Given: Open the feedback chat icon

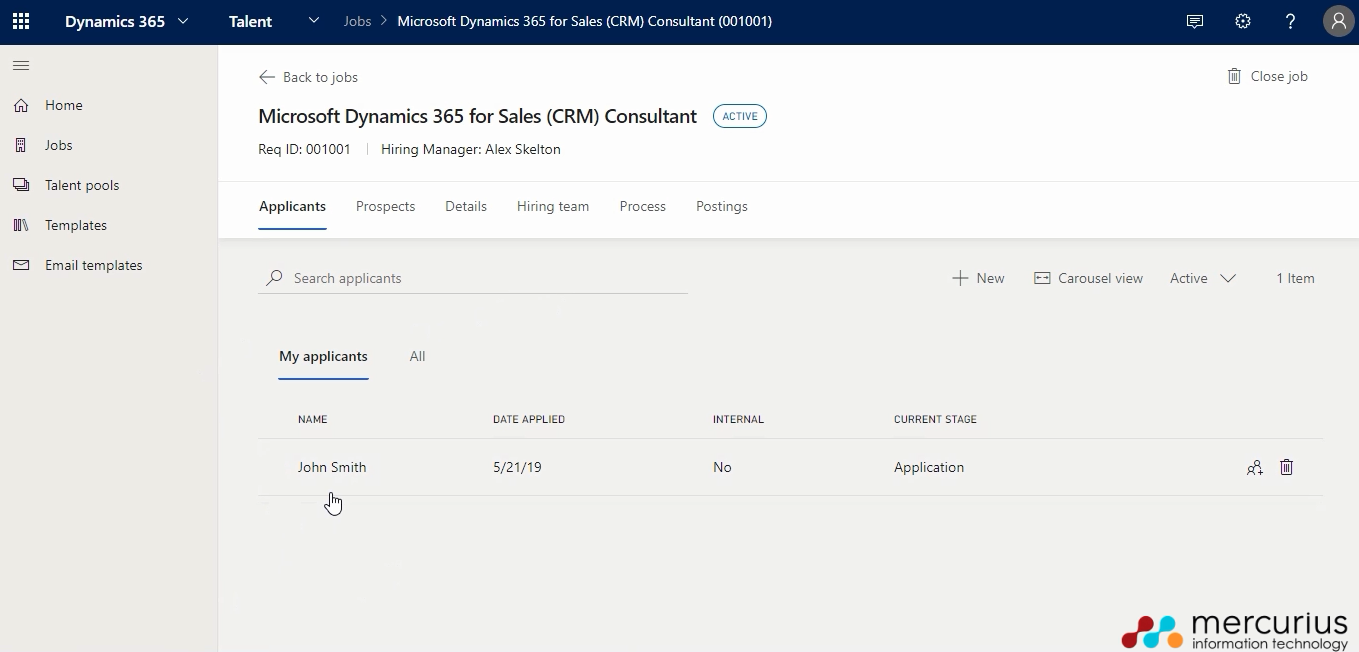Looking at the screenshot, I should coord(1195,21).
